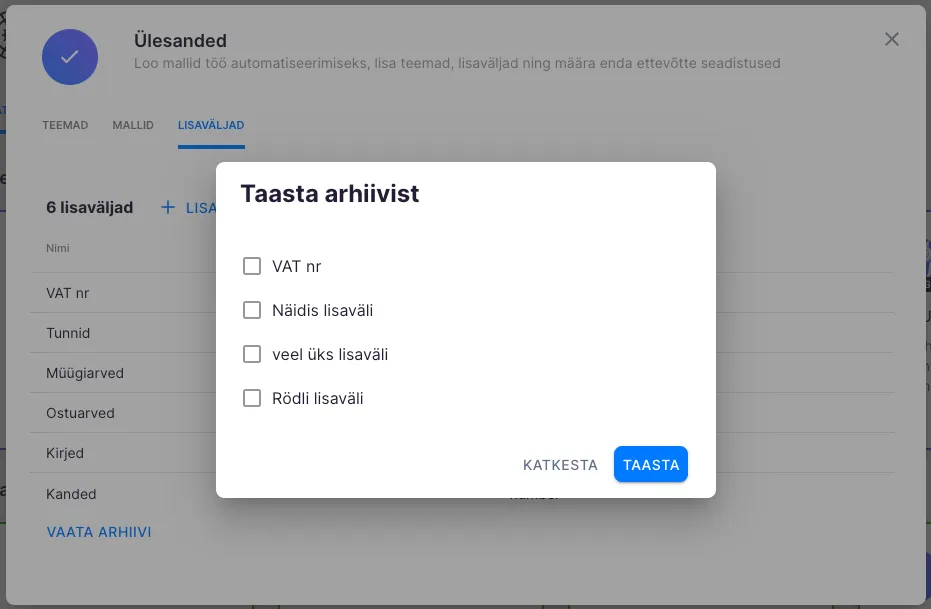The height and width of the screenshot is (609, 931).
Task: Open the MALLID tab
Action: 133,126
